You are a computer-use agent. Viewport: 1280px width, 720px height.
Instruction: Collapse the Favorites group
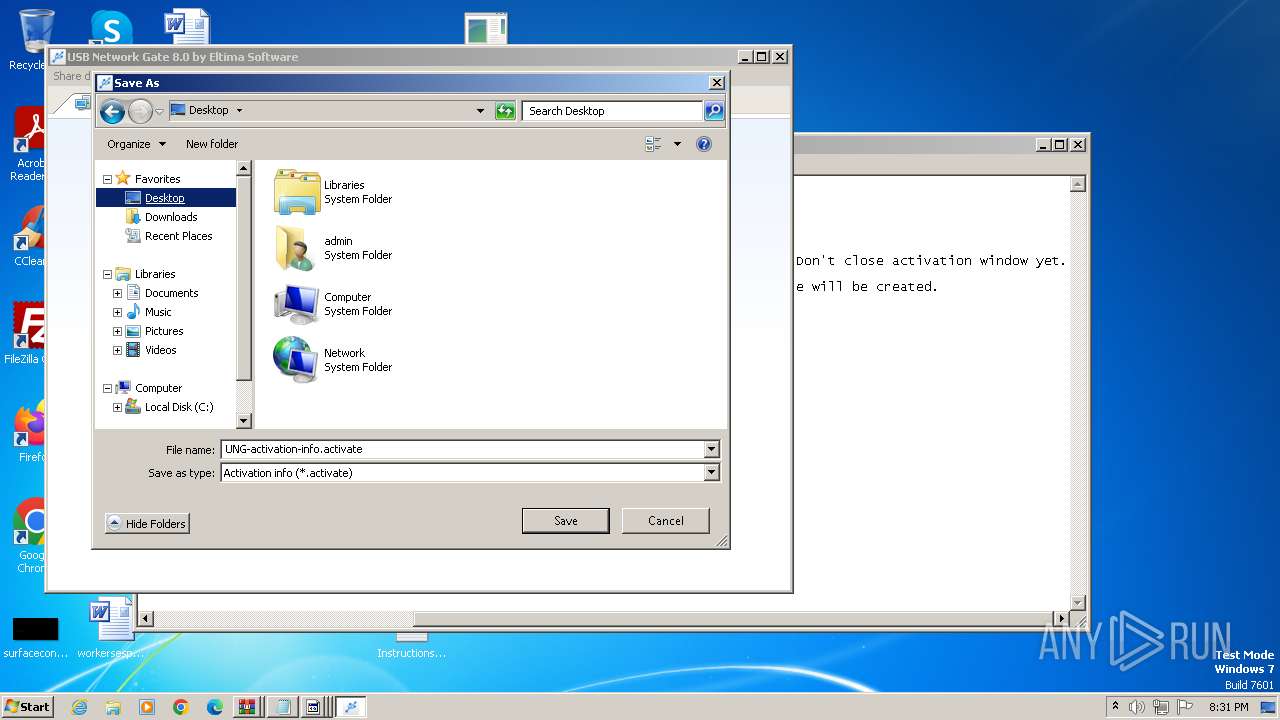(x=107, y=179)
